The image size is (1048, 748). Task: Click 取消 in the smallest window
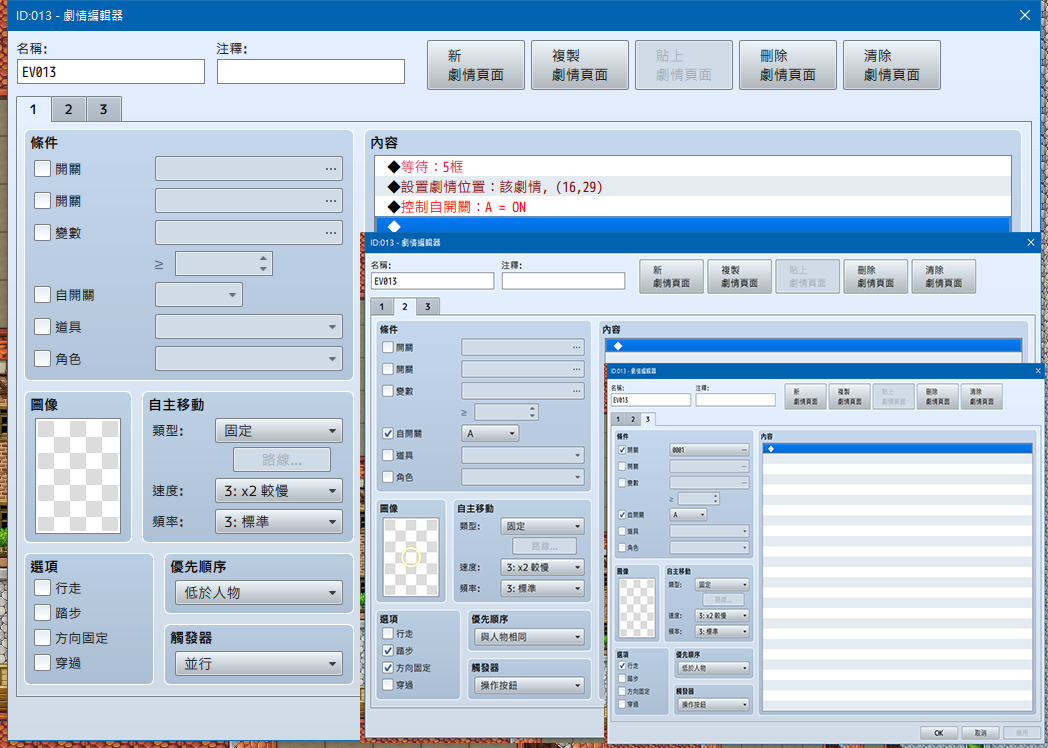point(980,733)
